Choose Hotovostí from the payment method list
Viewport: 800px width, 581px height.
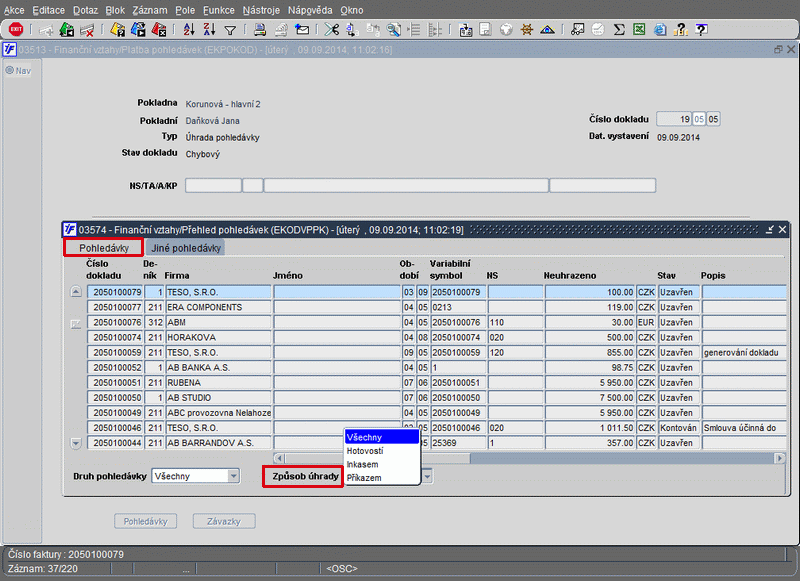point(382,451)
